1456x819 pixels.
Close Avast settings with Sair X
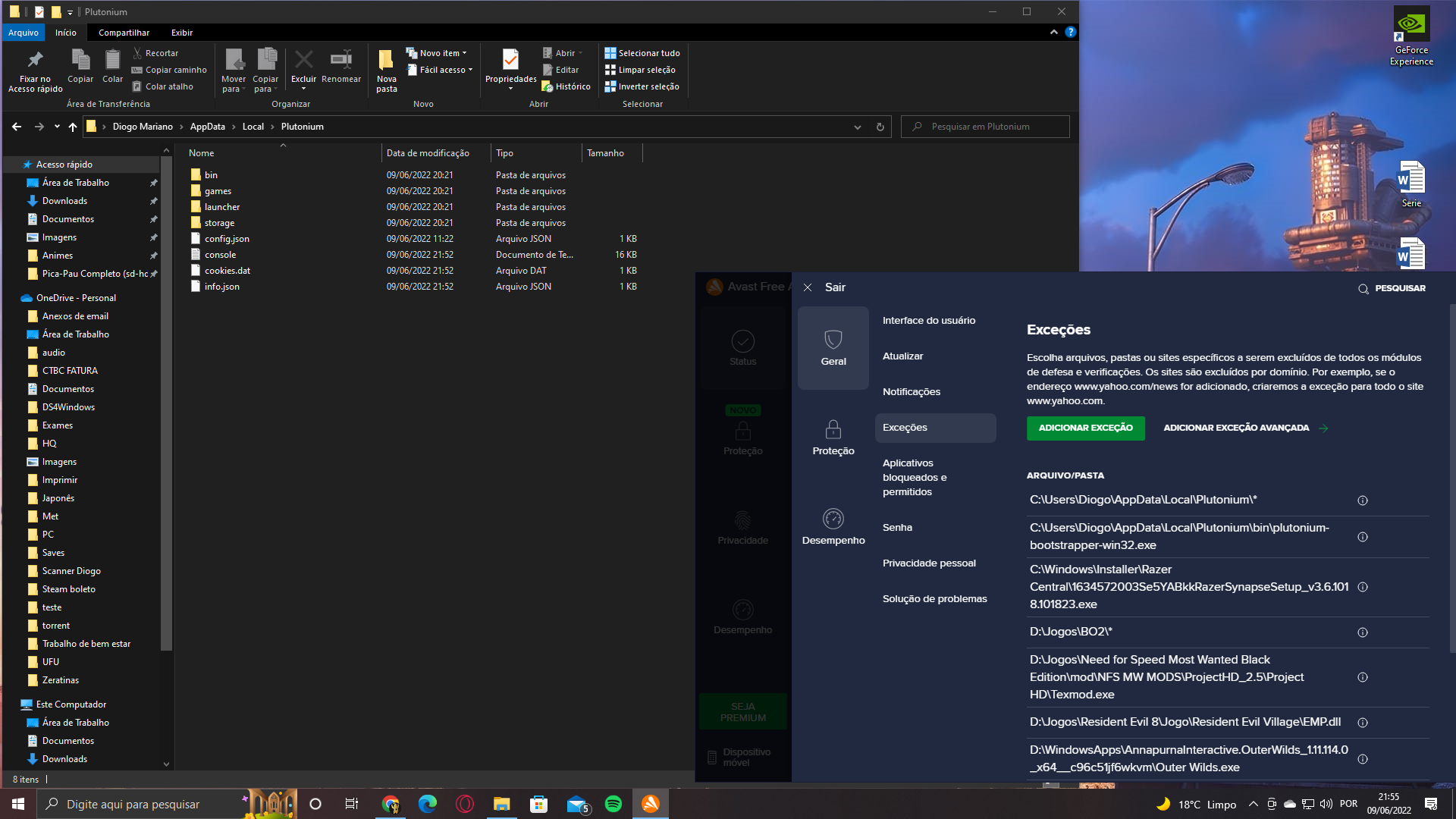[x=808, y=287]
